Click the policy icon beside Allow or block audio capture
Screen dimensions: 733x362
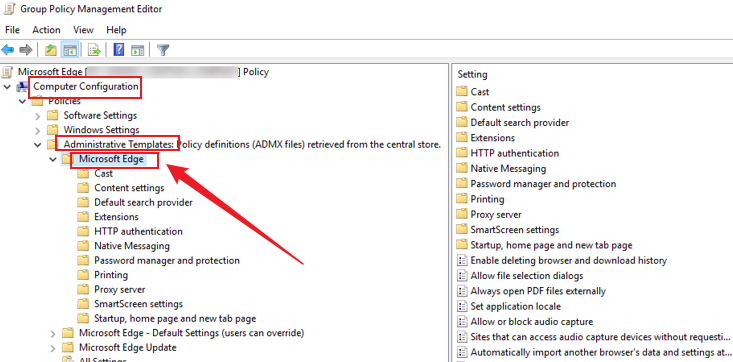click(462, 322)
